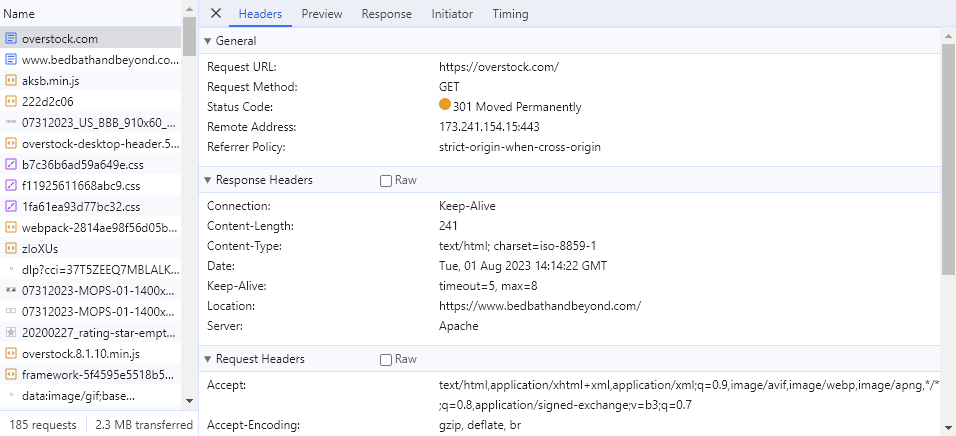Click the Request Method value GET
956x436 pixels.
[x=449, y=87]
